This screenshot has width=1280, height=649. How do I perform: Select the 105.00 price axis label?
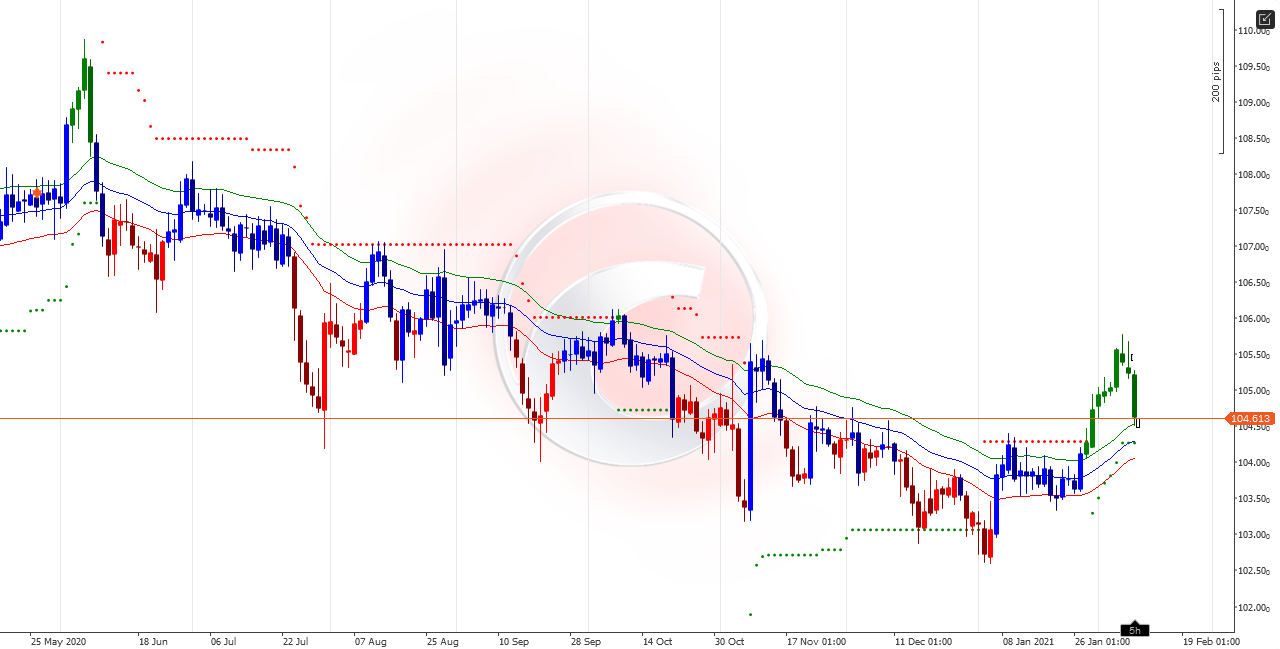coord(1255,391)
